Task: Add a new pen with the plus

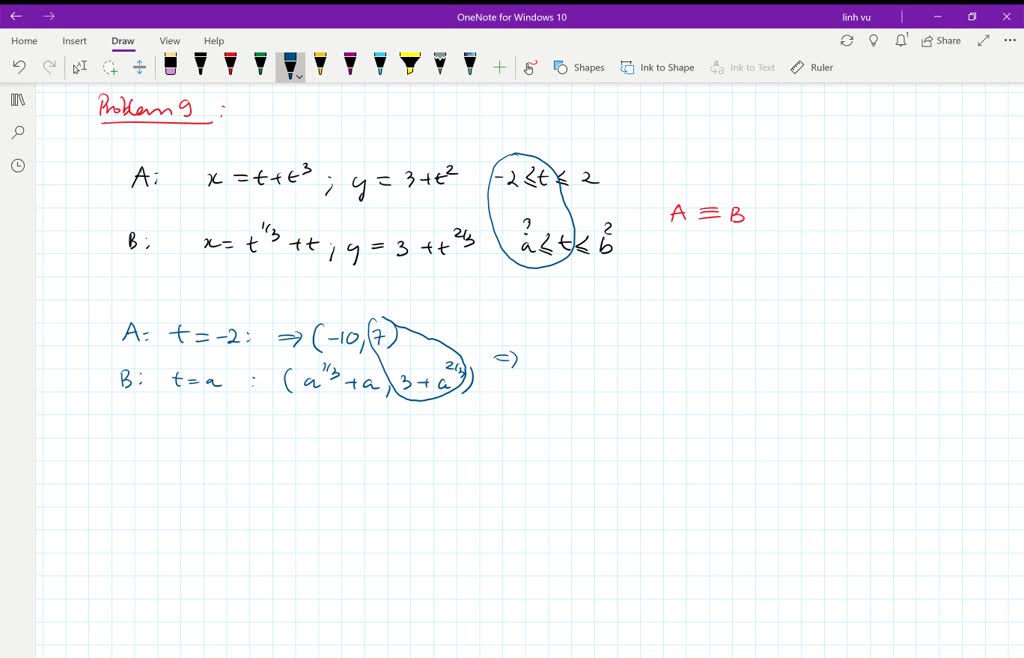Action: click(500, 67)
